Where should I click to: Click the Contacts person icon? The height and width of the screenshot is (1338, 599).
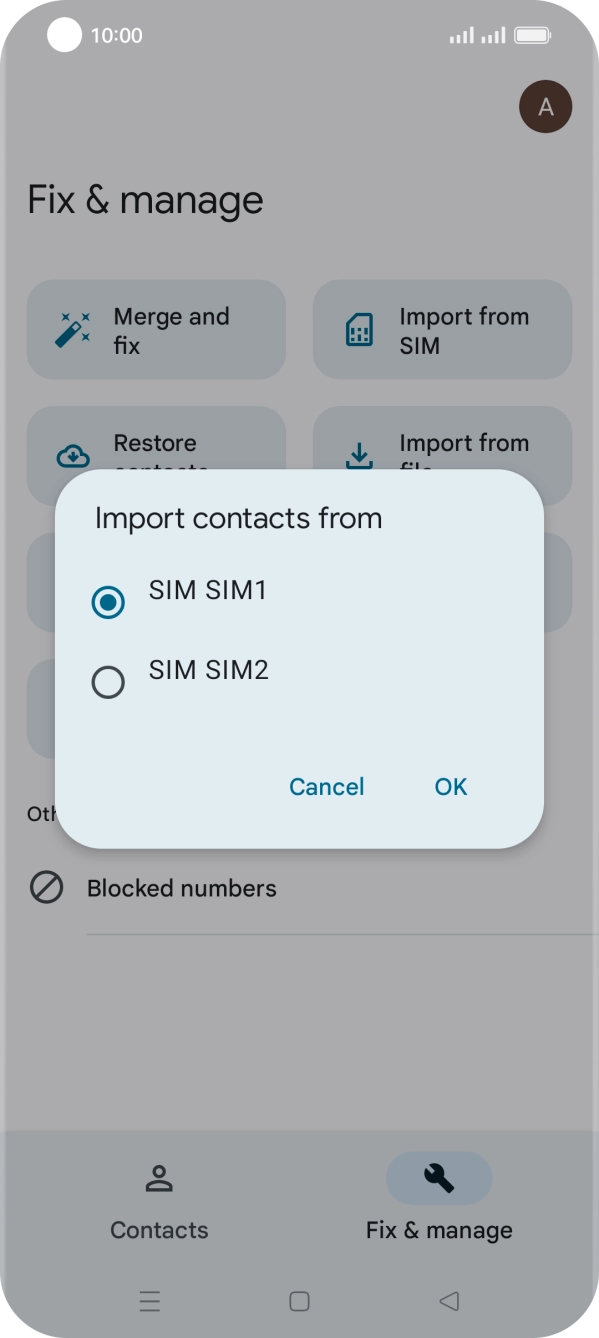click(159, 1178)
